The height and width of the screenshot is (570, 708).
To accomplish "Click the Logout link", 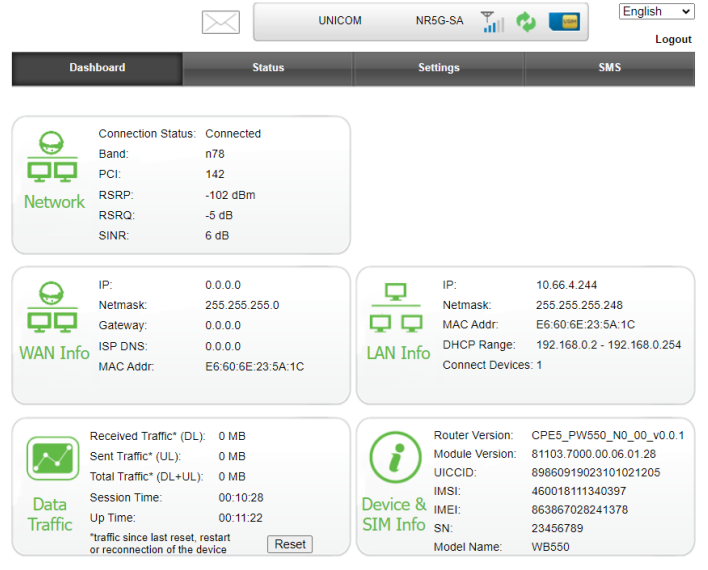I will (673, 40).
